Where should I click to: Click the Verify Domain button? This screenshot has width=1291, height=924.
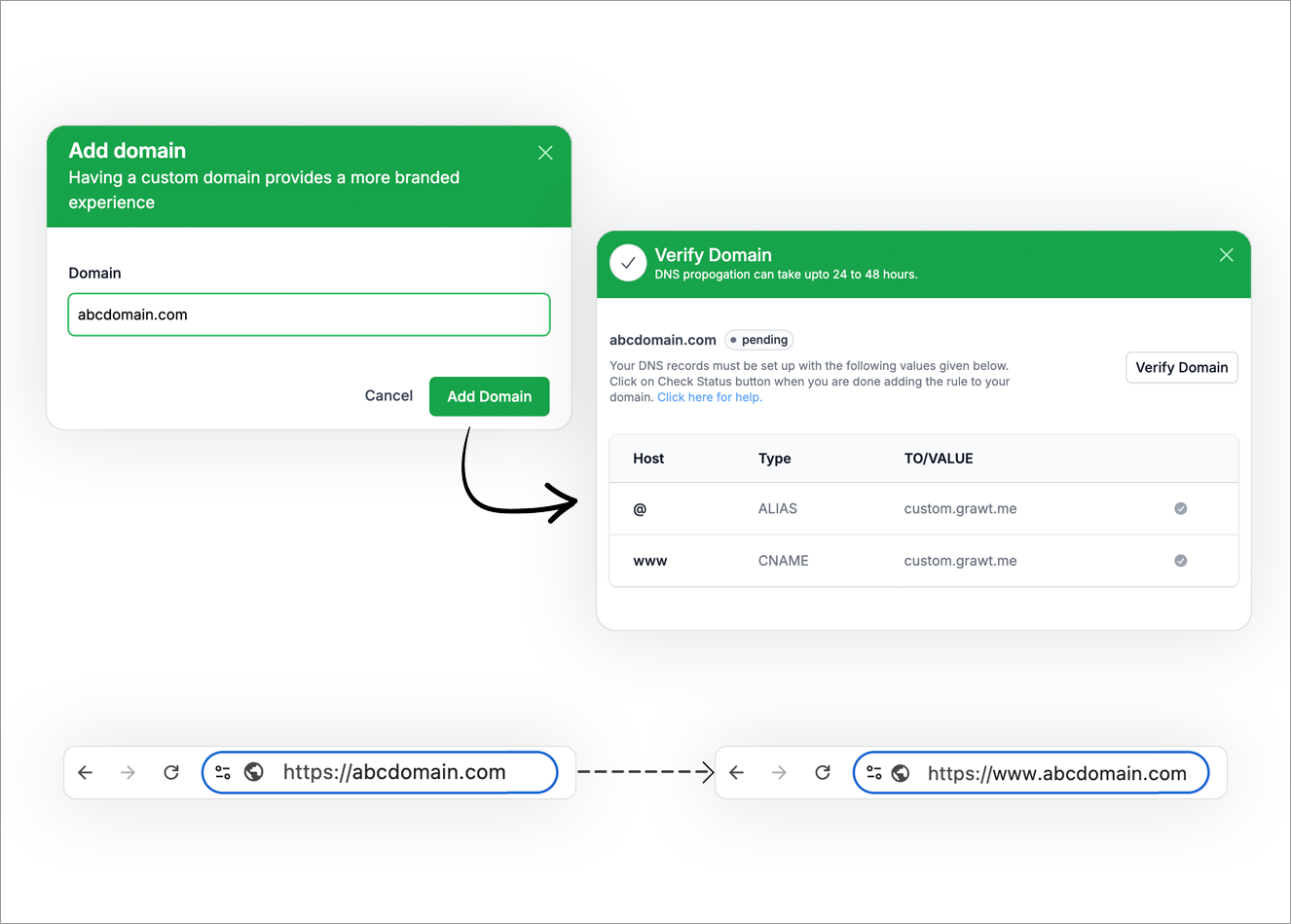pyautogui.click(x=1181, y=367)
